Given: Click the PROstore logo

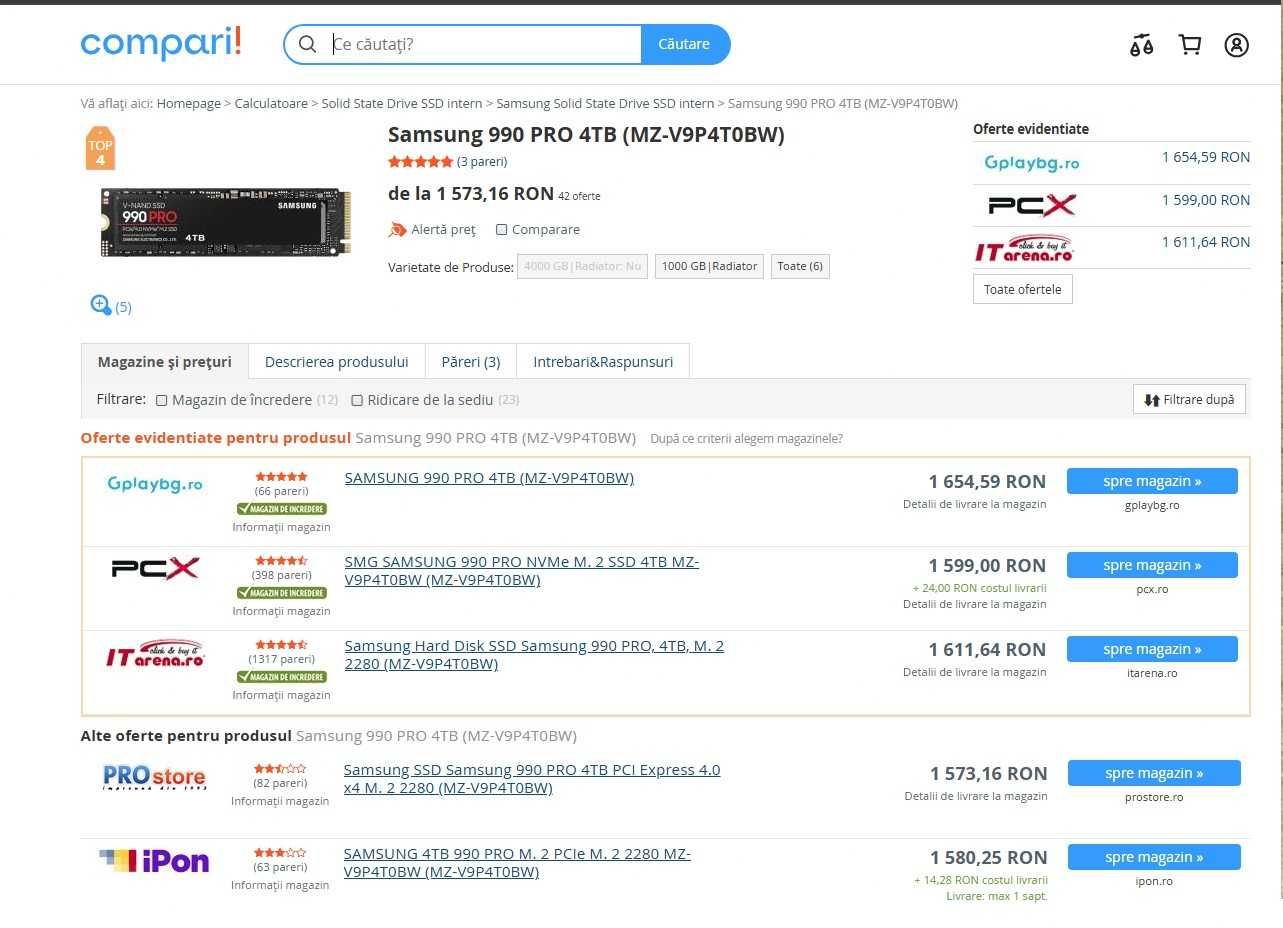Looking at the screenshot, I should coord(154,776).
